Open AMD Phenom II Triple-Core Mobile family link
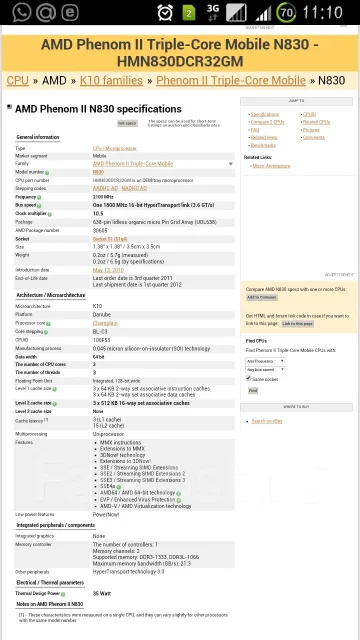 (133, 164)
